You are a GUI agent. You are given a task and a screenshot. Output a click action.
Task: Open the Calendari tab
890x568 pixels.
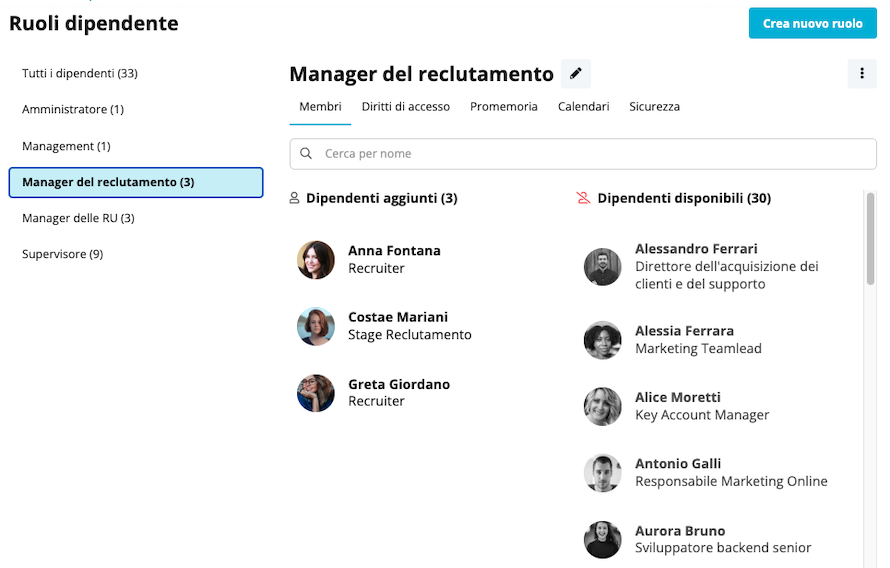583,107
